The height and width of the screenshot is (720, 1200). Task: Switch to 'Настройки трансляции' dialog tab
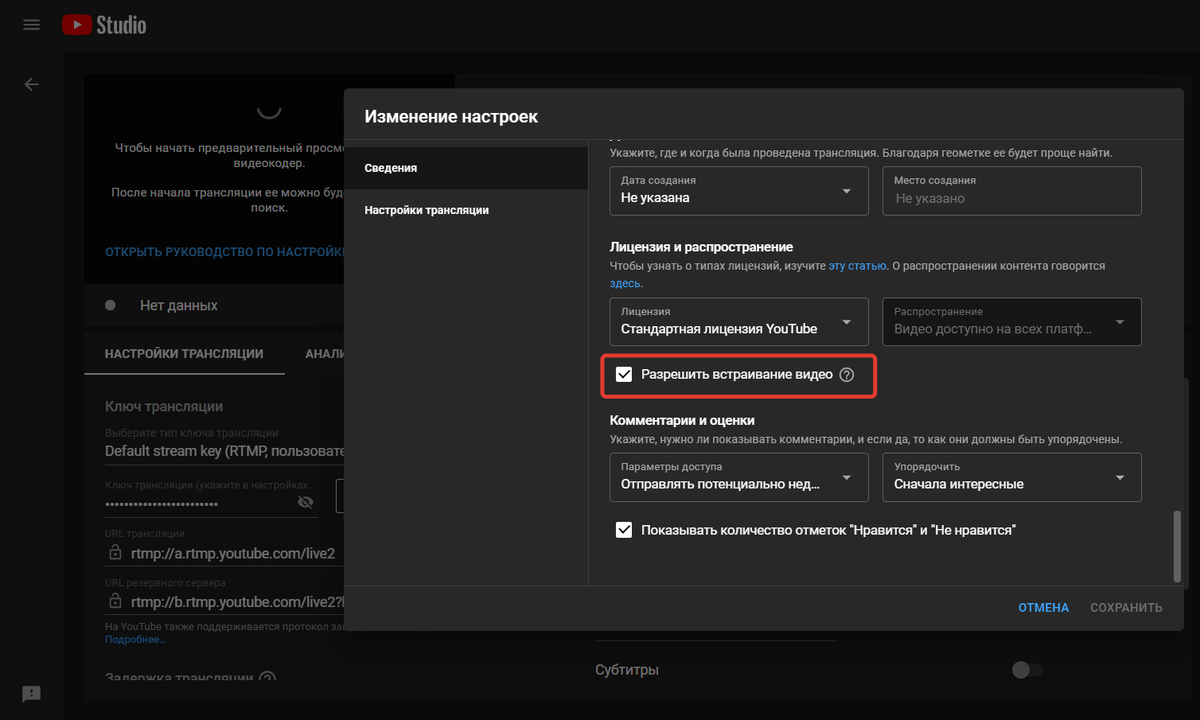click(427, 210)
